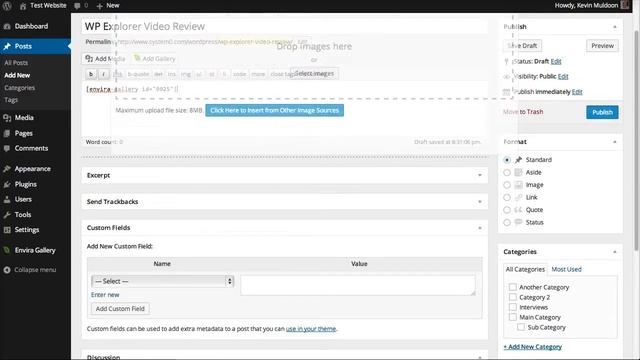The width and height of the screenshot is (640, 360).
Task: Open the Tools wrench icon
Action: [7, 214]
